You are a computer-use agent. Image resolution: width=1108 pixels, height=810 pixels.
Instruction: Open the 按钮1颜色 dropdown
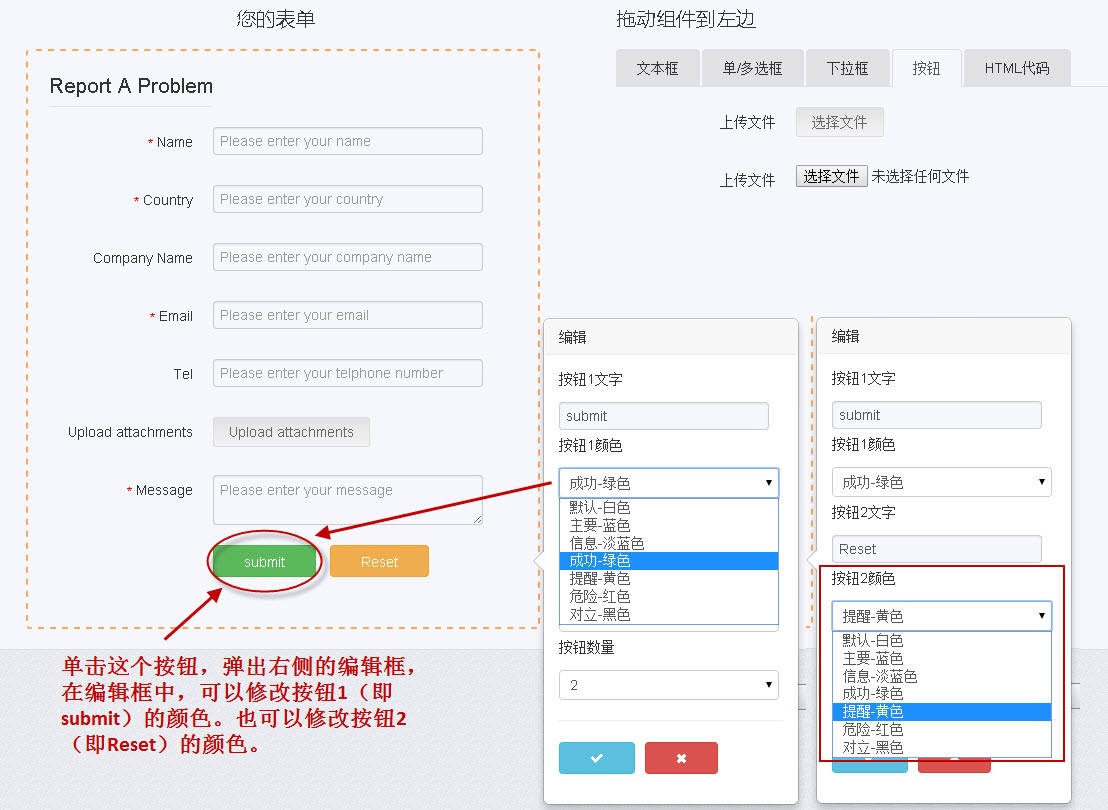[x=668, y=483]
